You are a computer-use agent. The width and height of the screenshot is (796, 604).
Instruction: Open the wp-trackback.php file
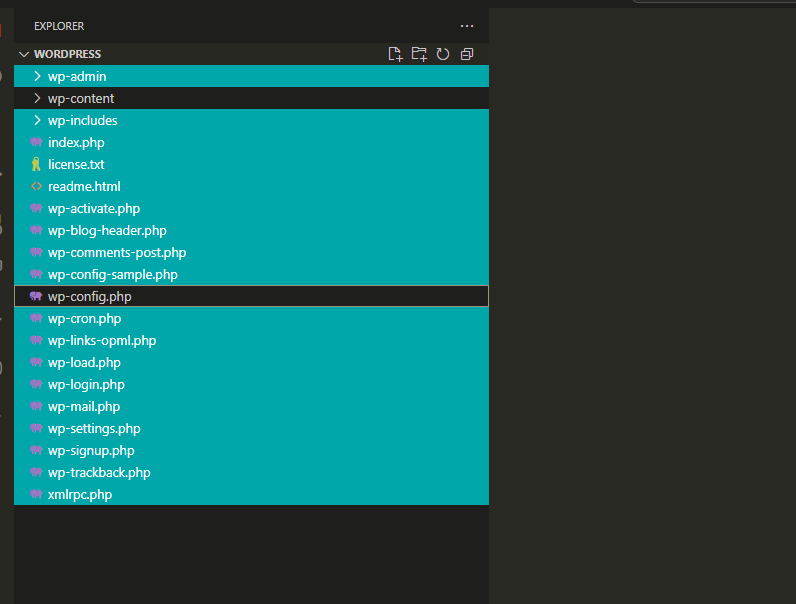99,473
